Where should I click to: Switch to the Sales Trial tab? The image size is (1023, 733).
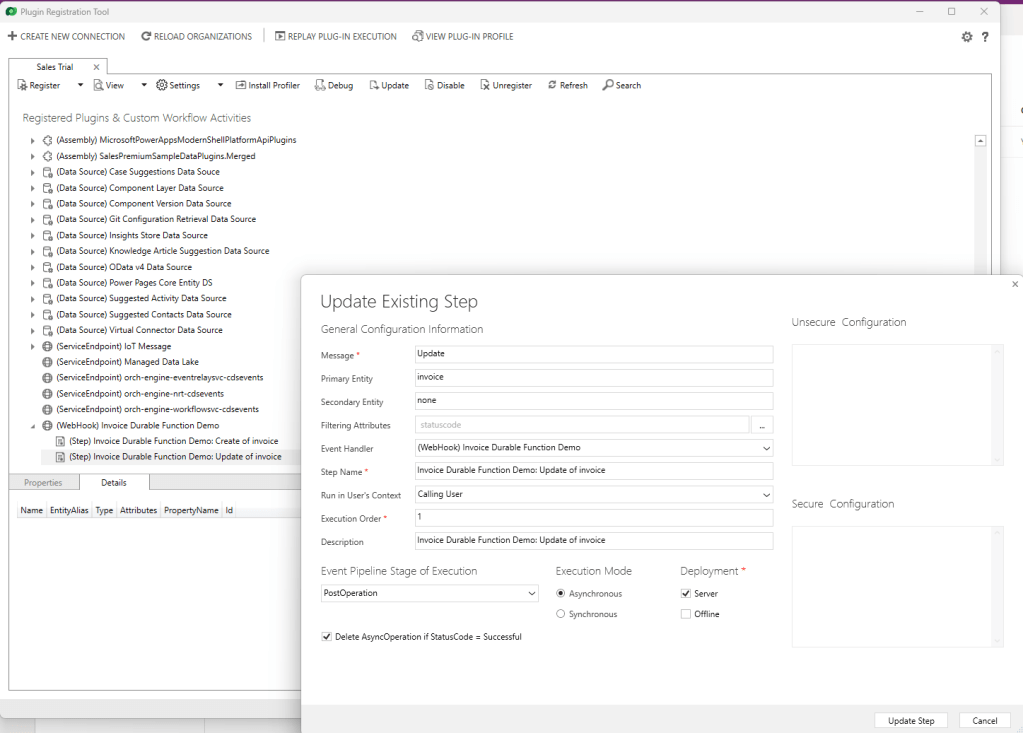pos(55,67)
